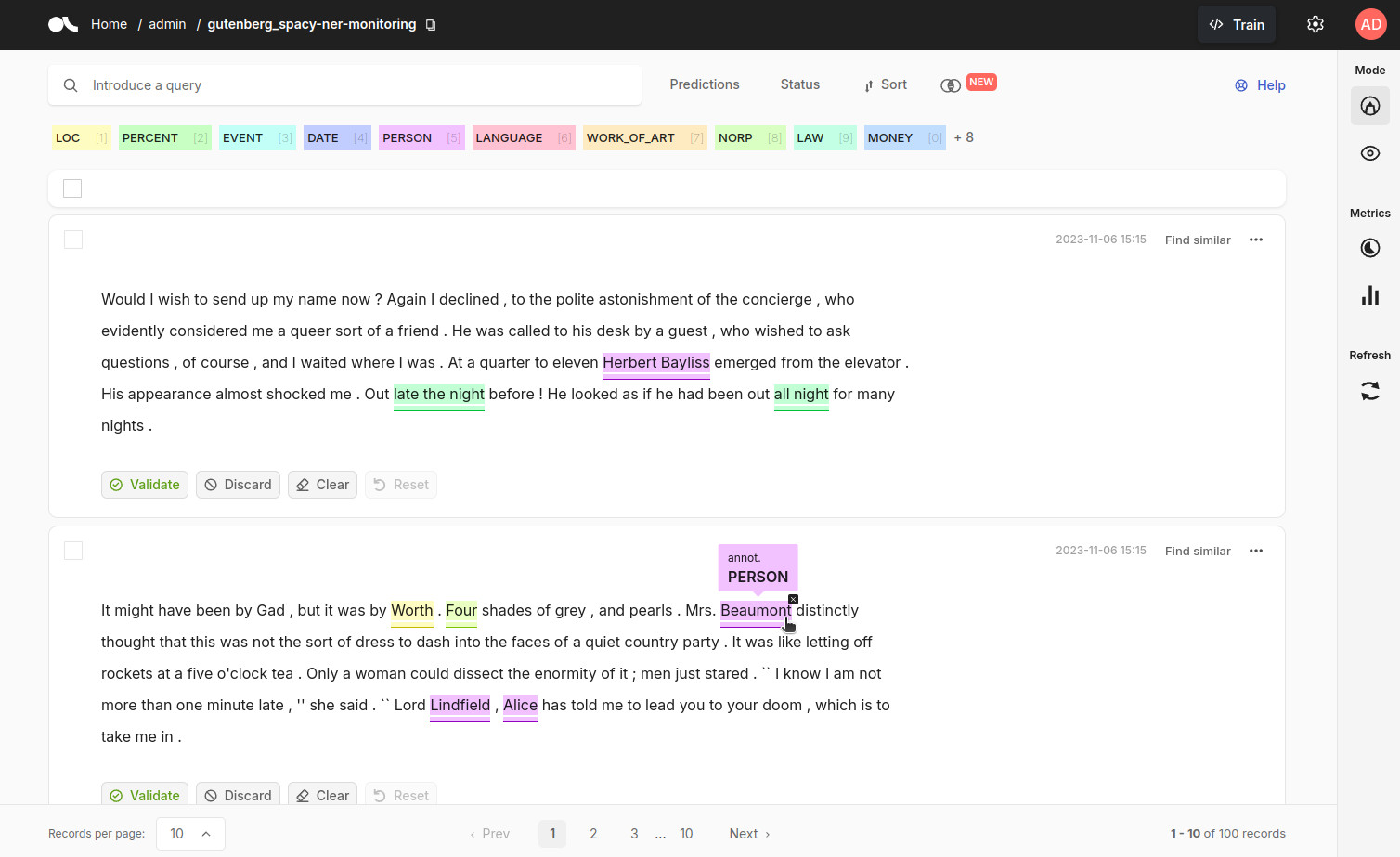Select the WORK_OF_ART label

[645, 137]
